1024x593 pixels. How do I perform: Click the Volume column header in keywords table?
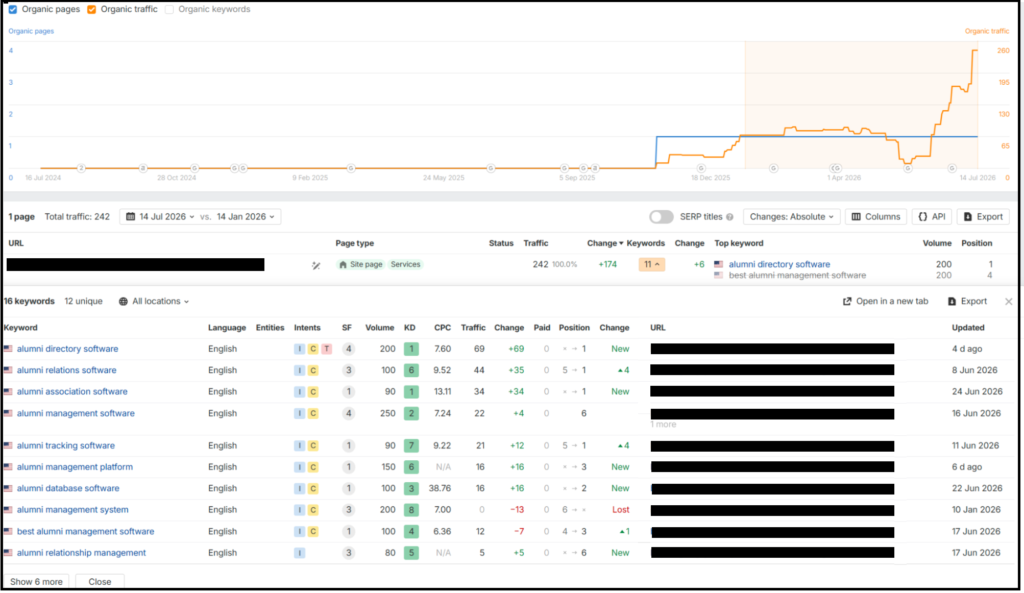pos(379,328)
